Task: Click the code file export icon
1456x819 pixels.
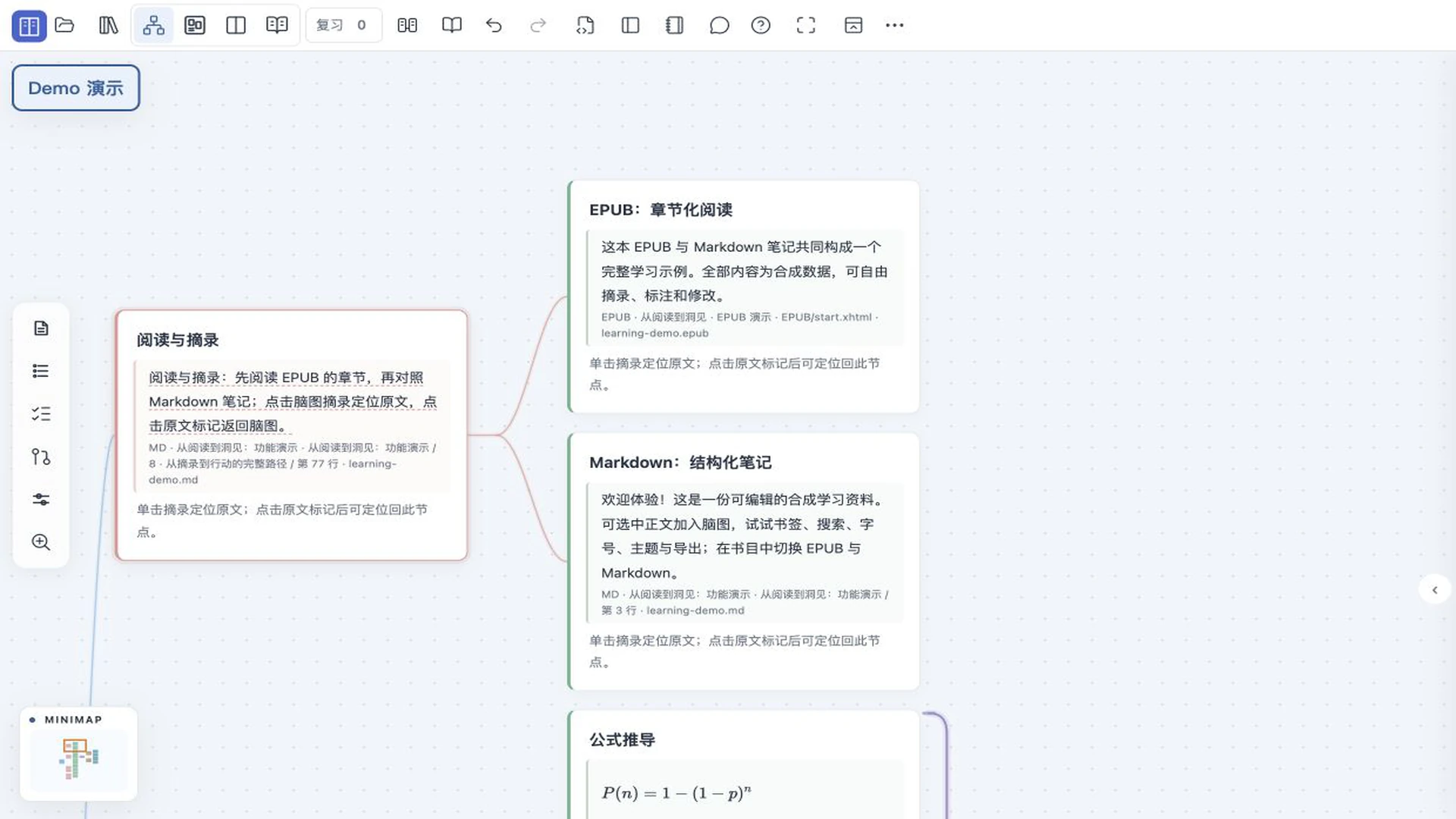Action: point(585,26)
